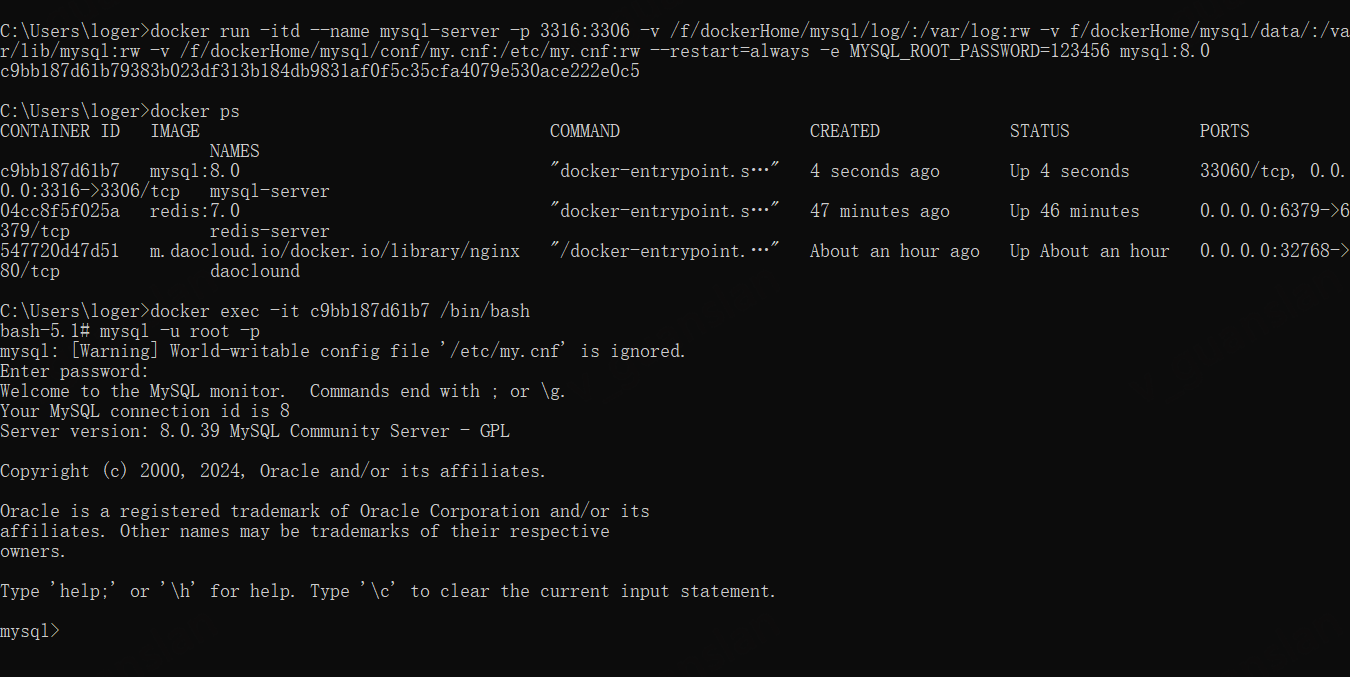Screen dimensions: 1350x677
Task: Click the World-writable config file warning
Action: (343, 351)
